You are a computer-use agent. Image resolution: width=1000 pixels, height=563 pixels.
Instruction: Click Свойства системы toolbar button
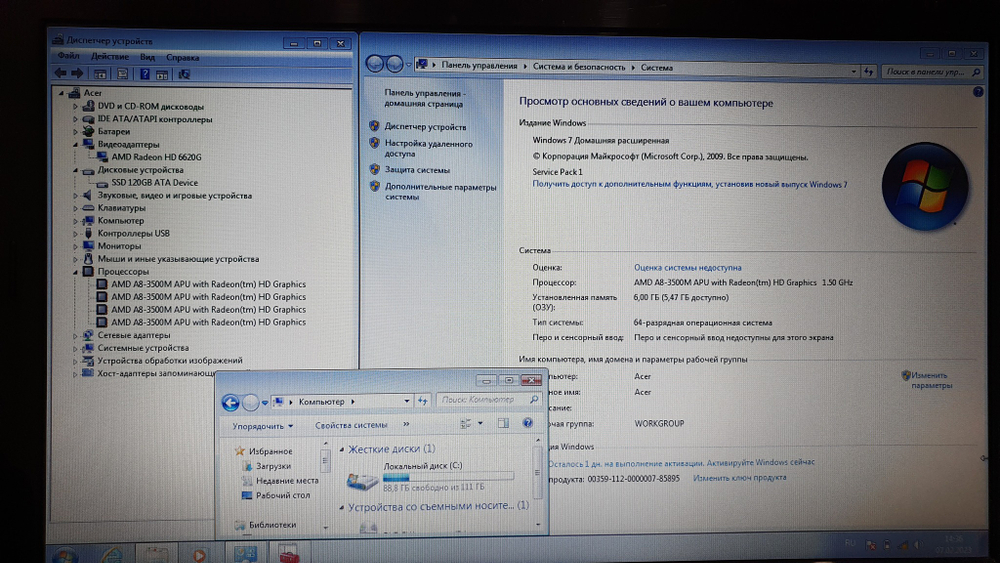pyautogui.click(x=351, y=425)
